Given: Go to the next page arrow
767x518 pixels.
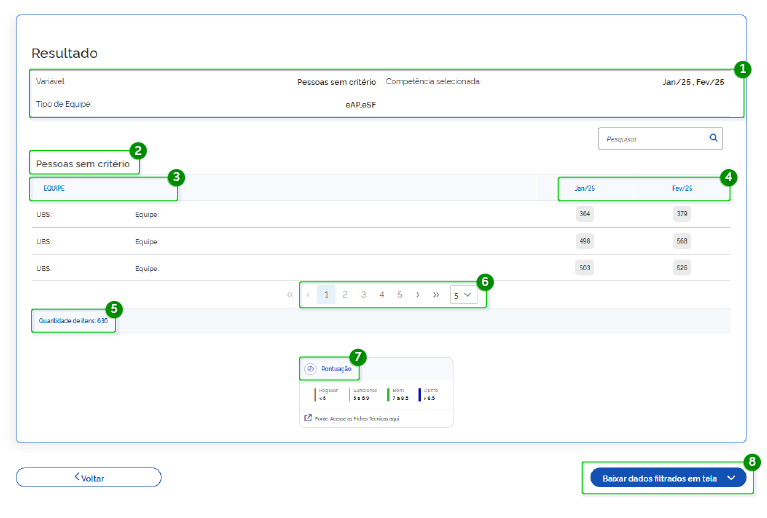Looking at the screenshot, I should (417, 295).
